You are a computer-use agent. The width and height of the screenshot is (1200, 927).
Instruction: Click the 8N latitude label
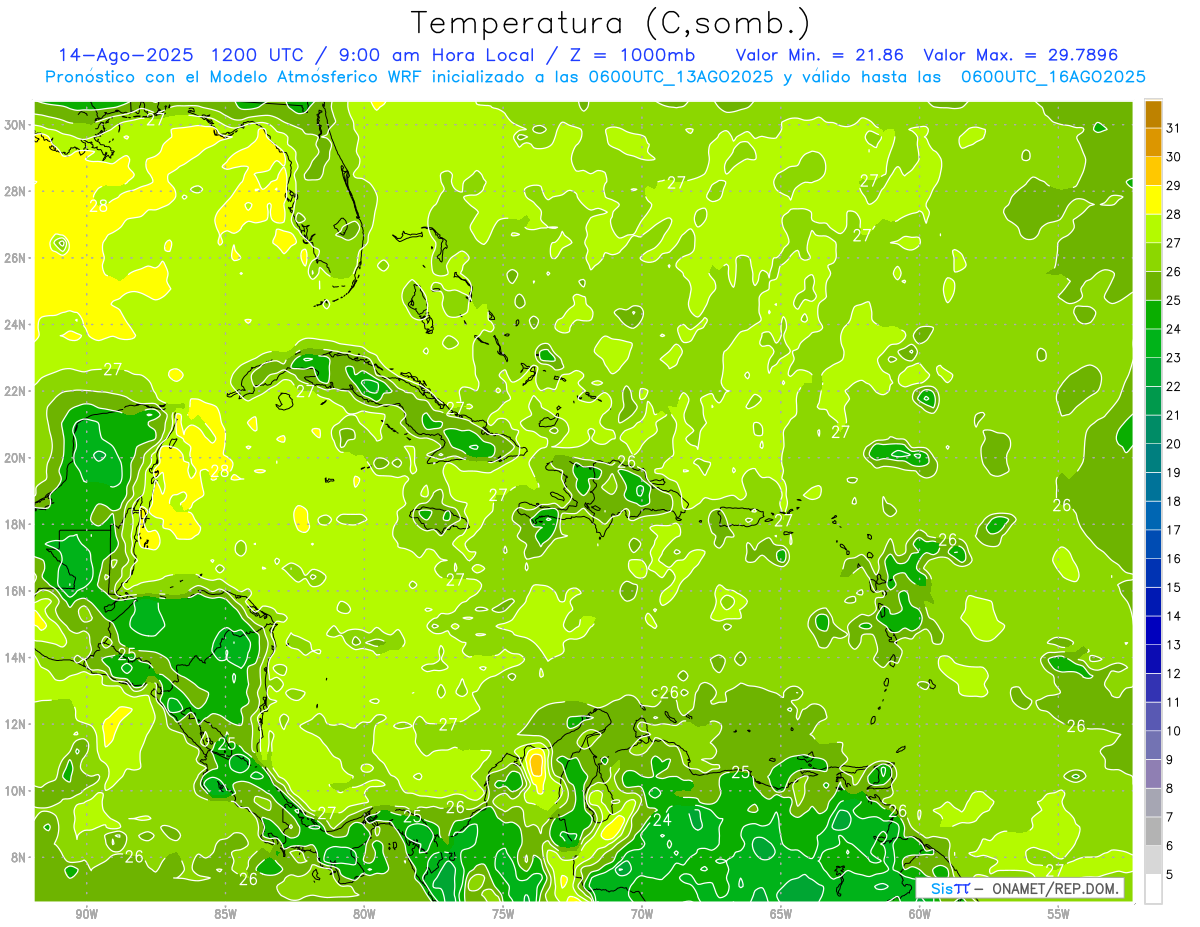[x=19, y=857]
